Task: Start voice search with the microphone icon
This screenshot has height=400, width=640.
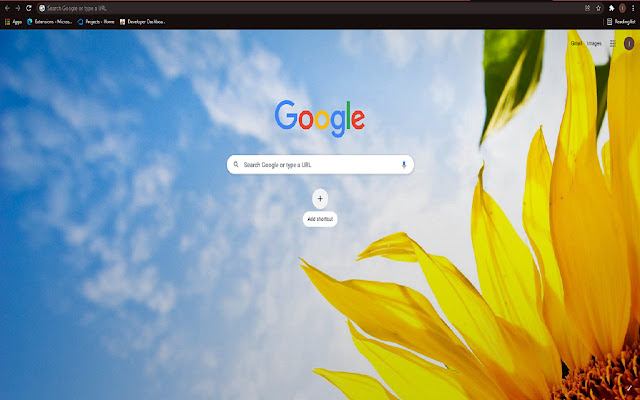Action: [x=404, y=164]
